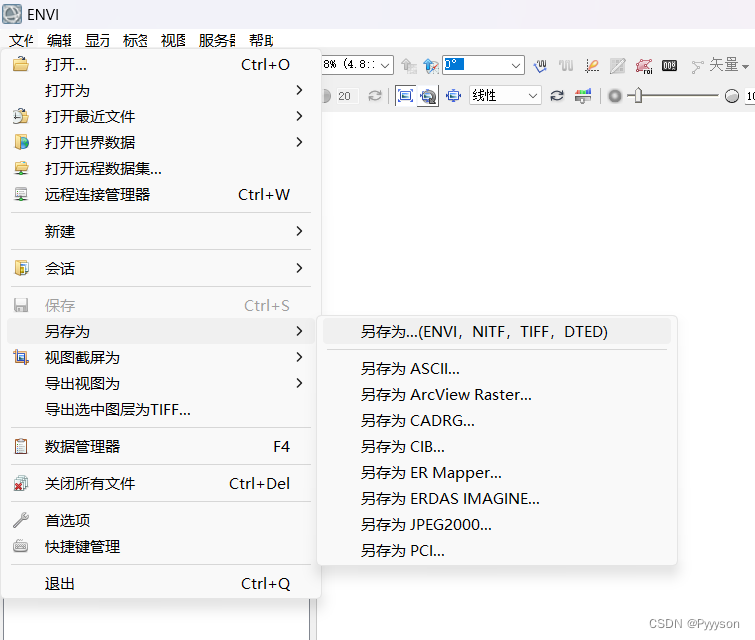Click the cursor value counter icon
The height and width of the screenshot is (640, 755).
(669, 65)
